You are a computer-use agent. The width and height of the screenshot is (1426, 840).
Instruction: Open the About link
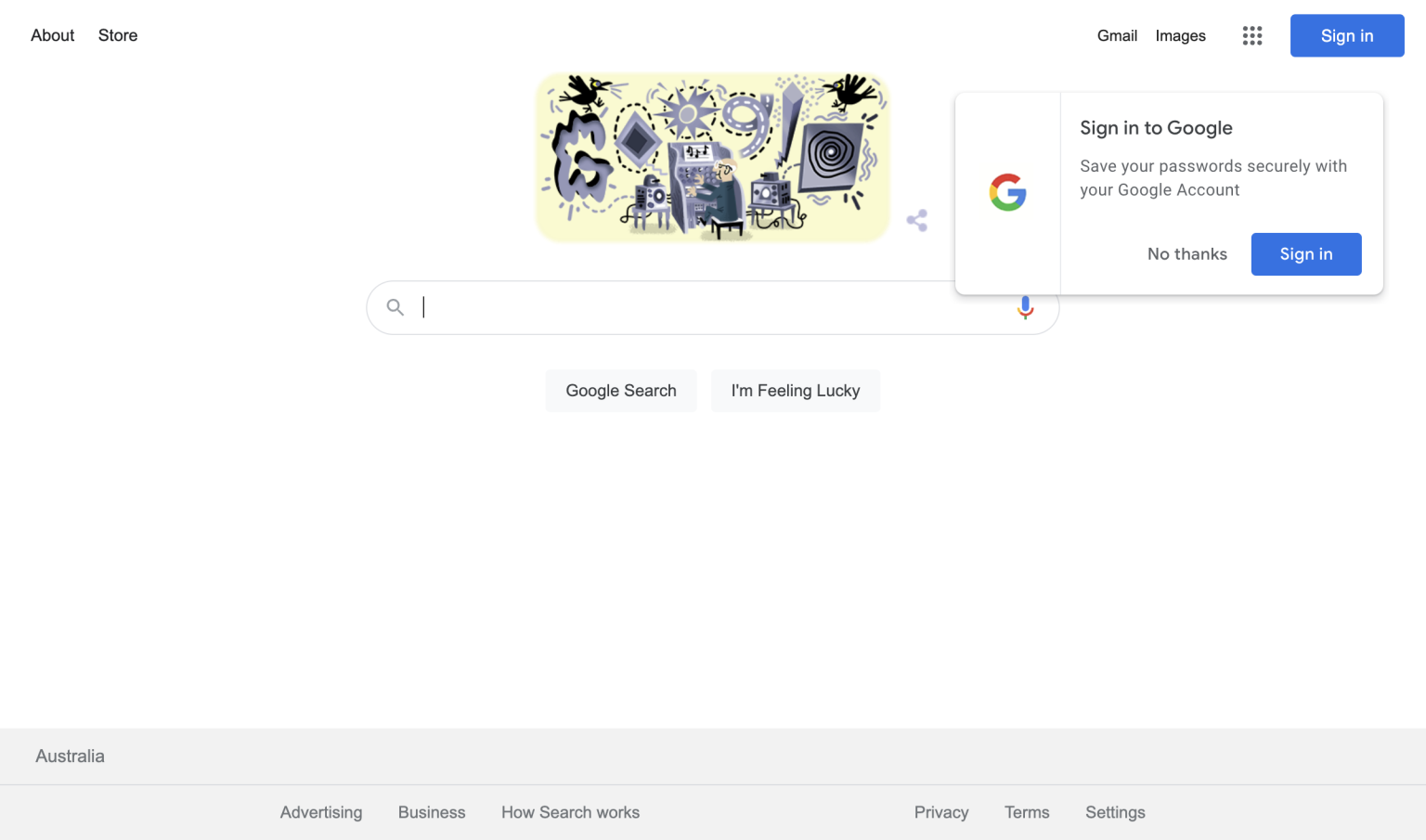(53, 35)
